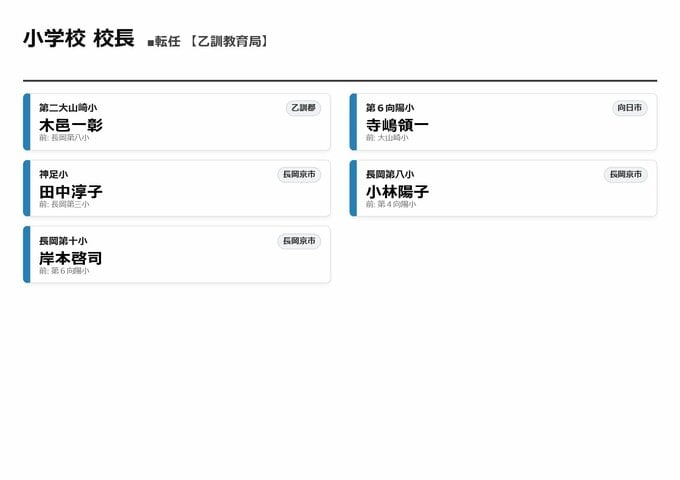
Task: Click the 神足小 school label
Action: (54, 175)
